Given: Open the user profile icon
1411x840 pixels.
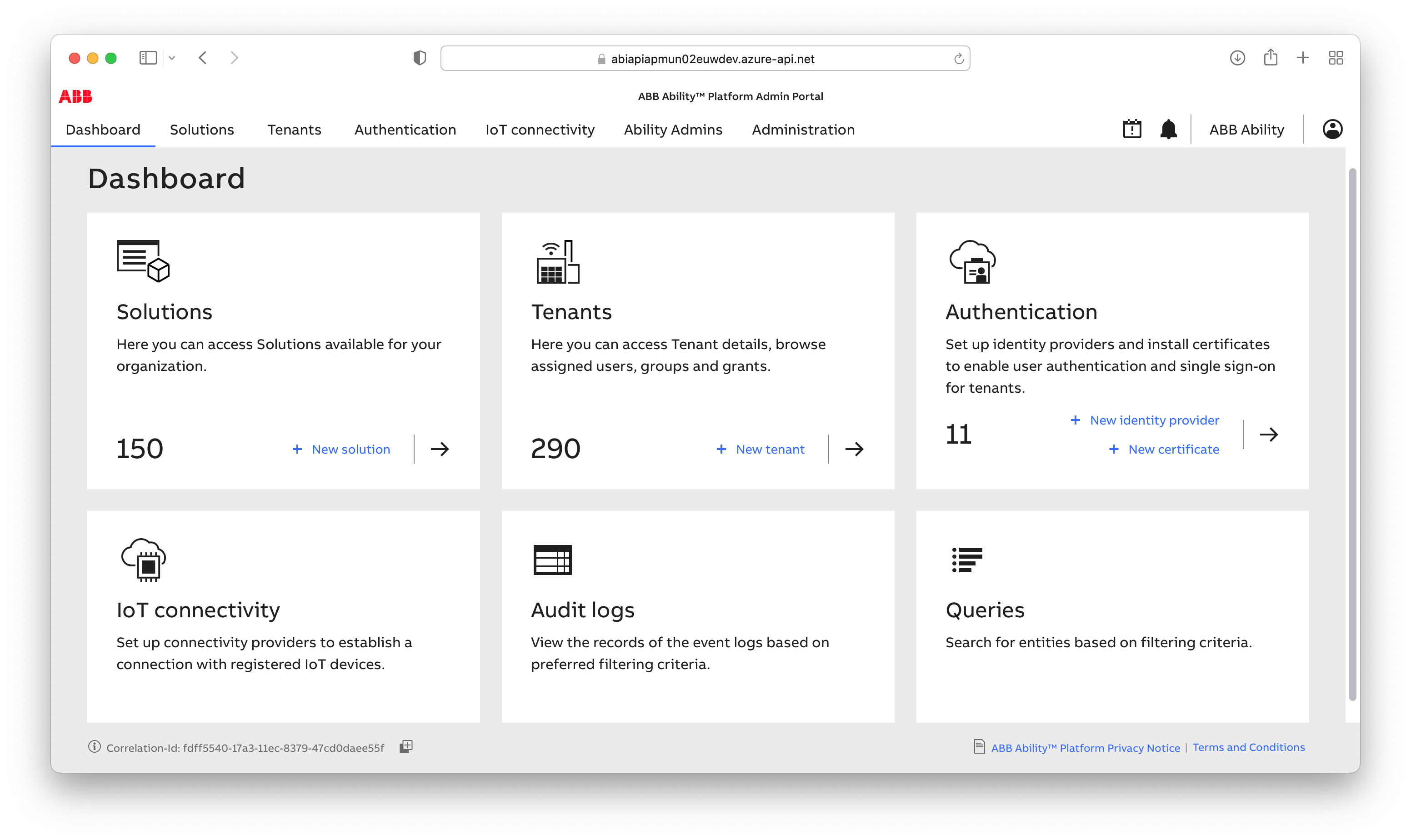Looking at the screenshot, I should click(x=1332, y=129).
